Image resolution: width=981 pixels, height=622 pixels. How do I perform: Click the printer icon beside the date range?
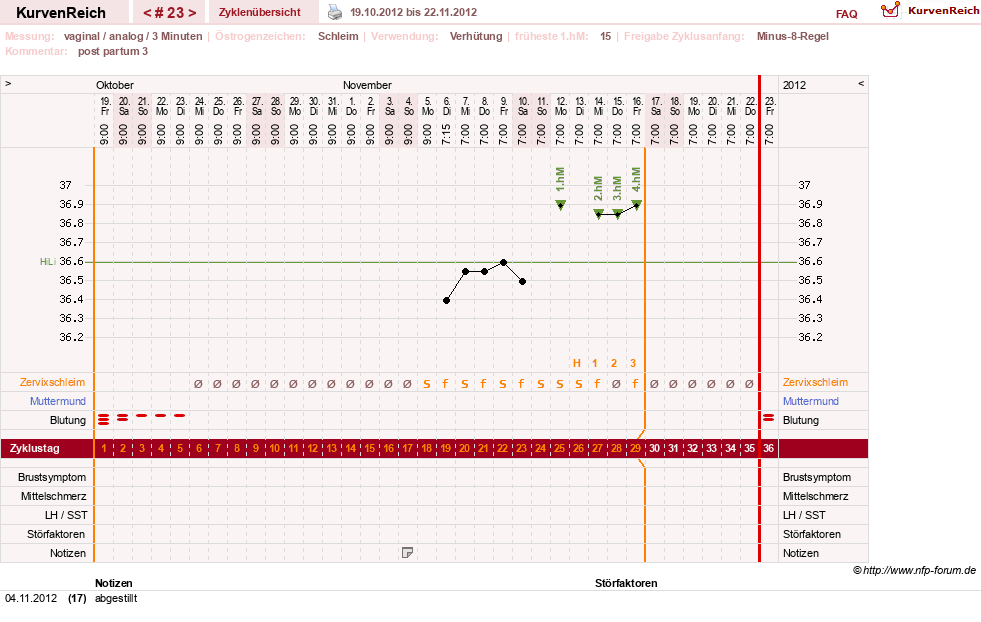point(335,12)
